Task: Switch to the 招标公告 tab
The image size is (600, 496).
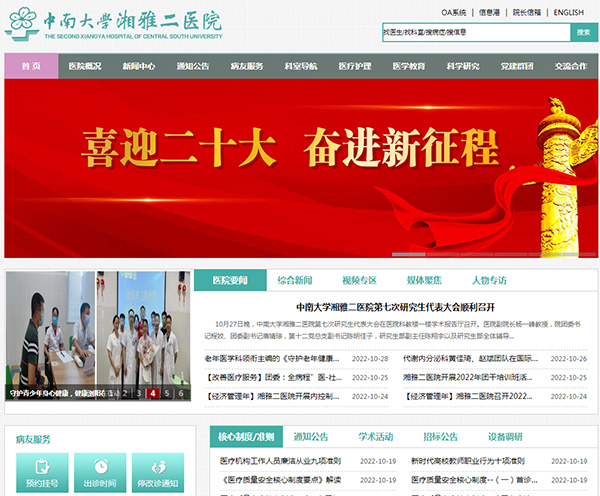Action: click(440, 437)
